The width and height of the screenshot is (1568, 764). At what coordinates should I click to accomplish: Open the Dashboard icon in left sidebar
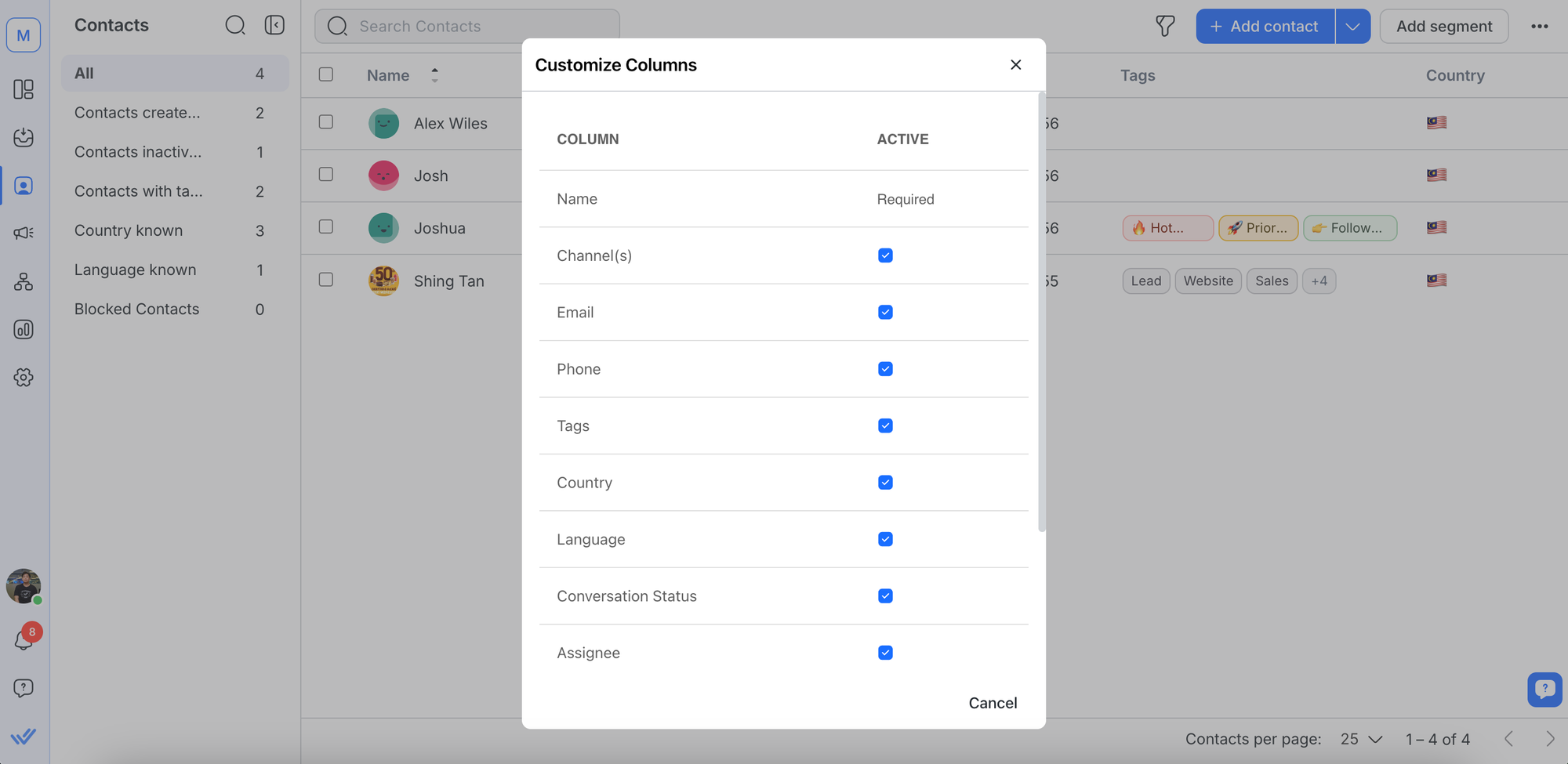(24, 89)
